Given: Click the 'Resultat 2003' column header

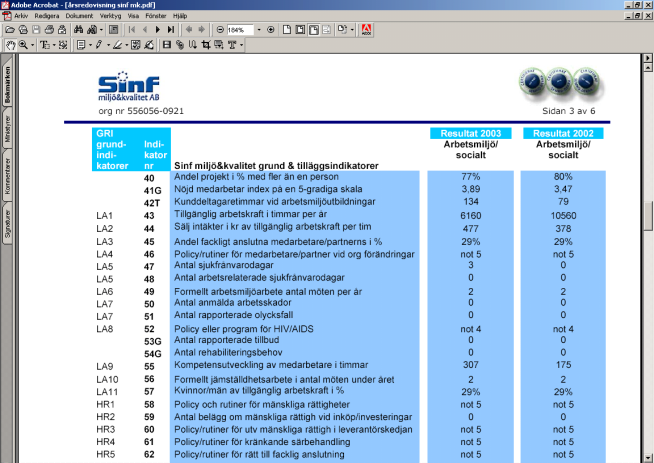Looking at the screenshot, I should [470, 133].
